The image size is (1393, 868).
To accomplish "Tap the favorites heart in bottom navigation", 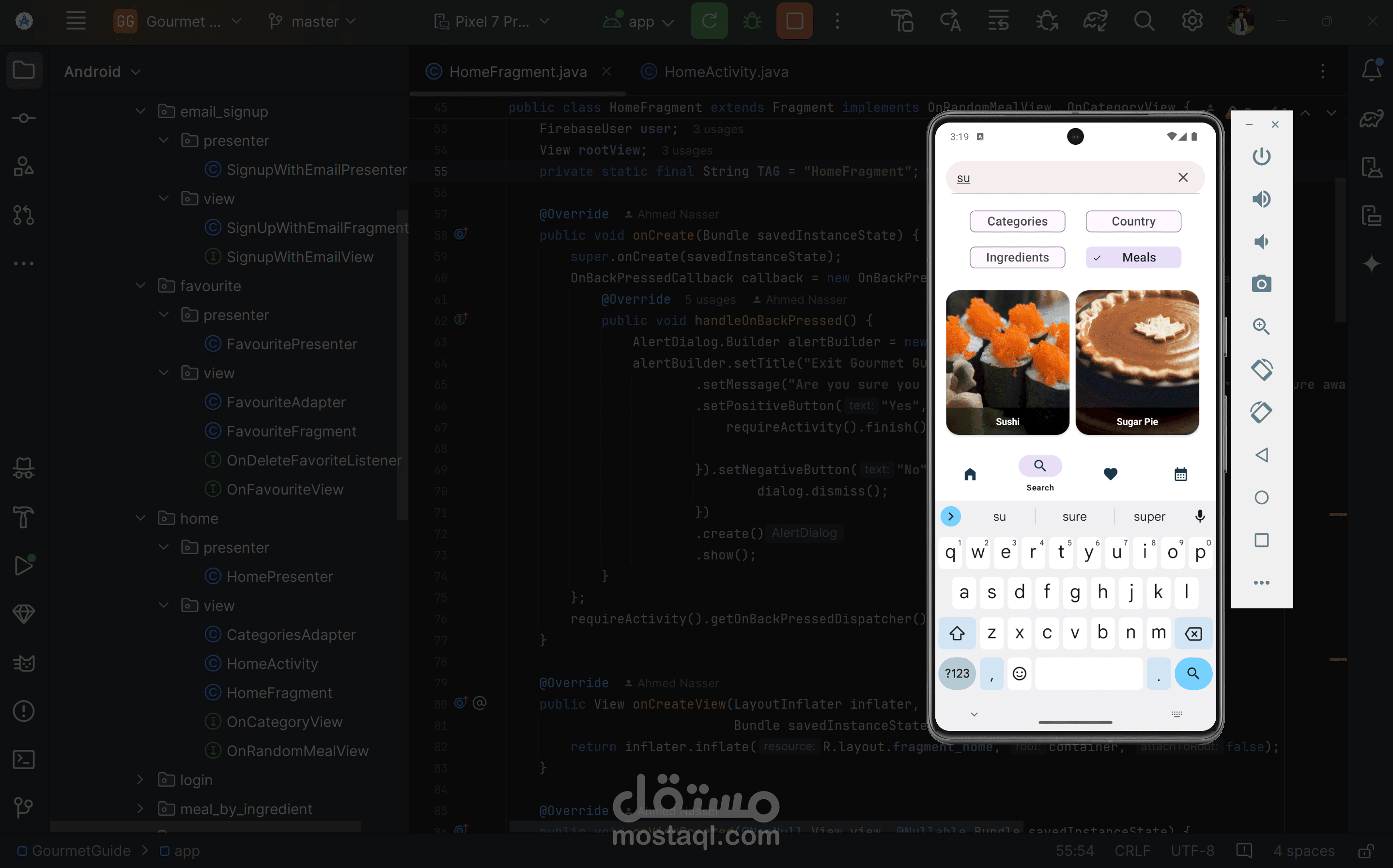I will point(1110,474).
